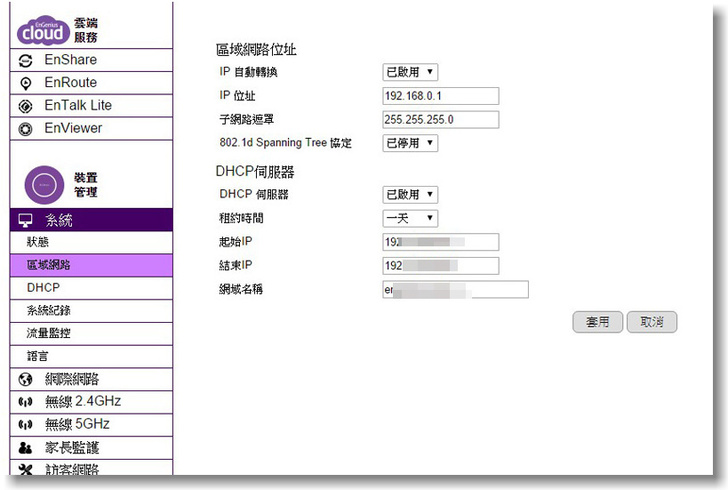The height and width of the screenshot is (490, 728).
Task: Collapse the 系統 menu section
Action: (x=91, y=220)
